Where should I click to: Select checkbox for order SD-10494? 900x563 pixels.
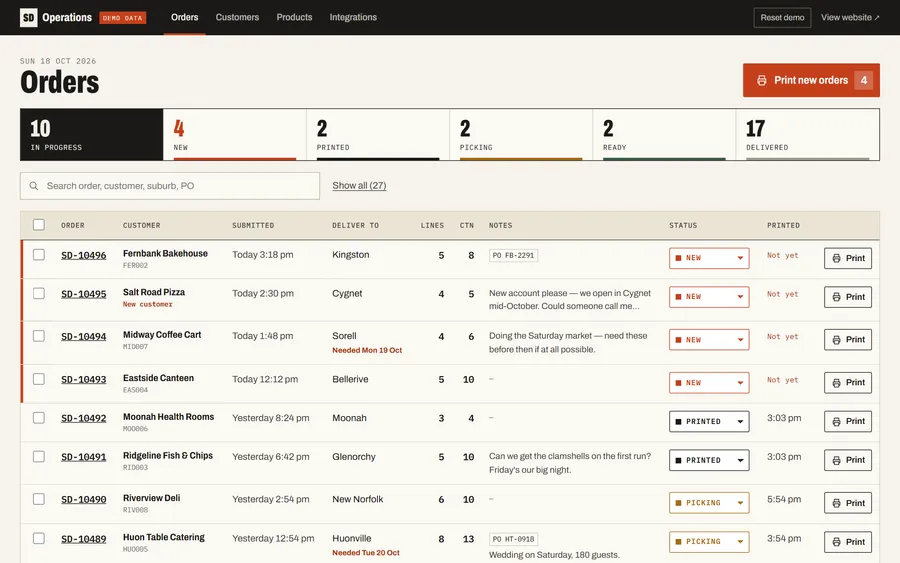[x=38, y=336]
